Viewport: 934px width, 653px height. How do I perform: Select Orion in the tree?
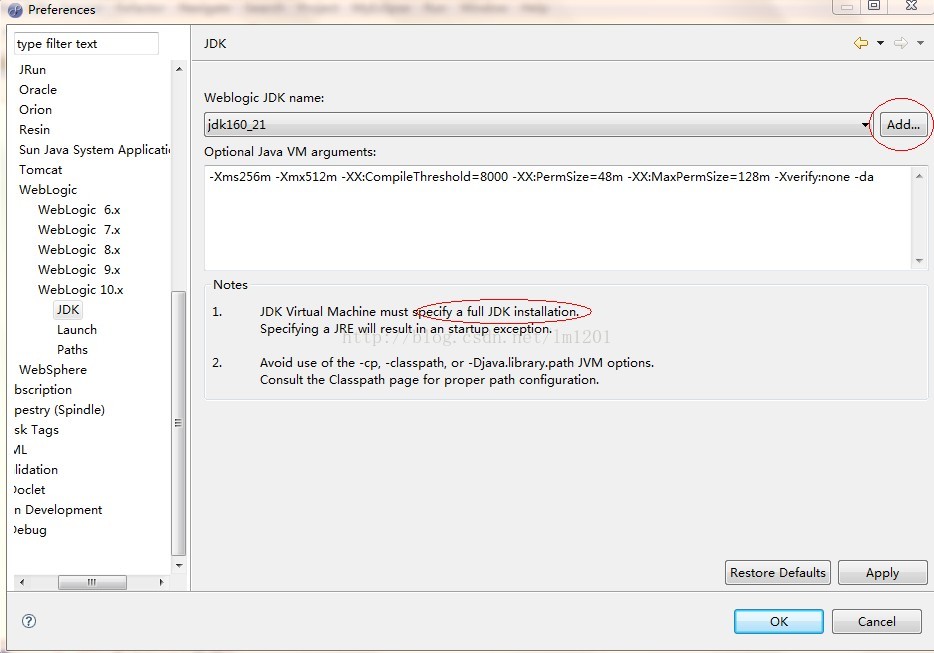tap(35, 110)
